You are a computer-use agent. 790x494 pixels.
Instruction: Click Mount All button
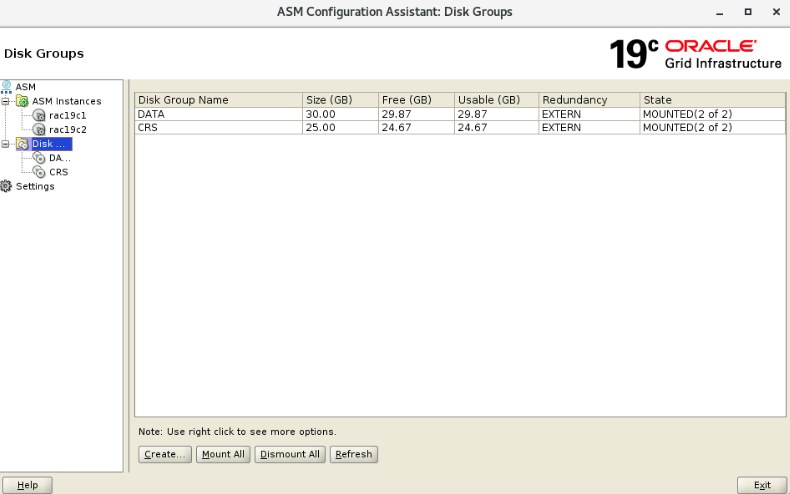223,454
